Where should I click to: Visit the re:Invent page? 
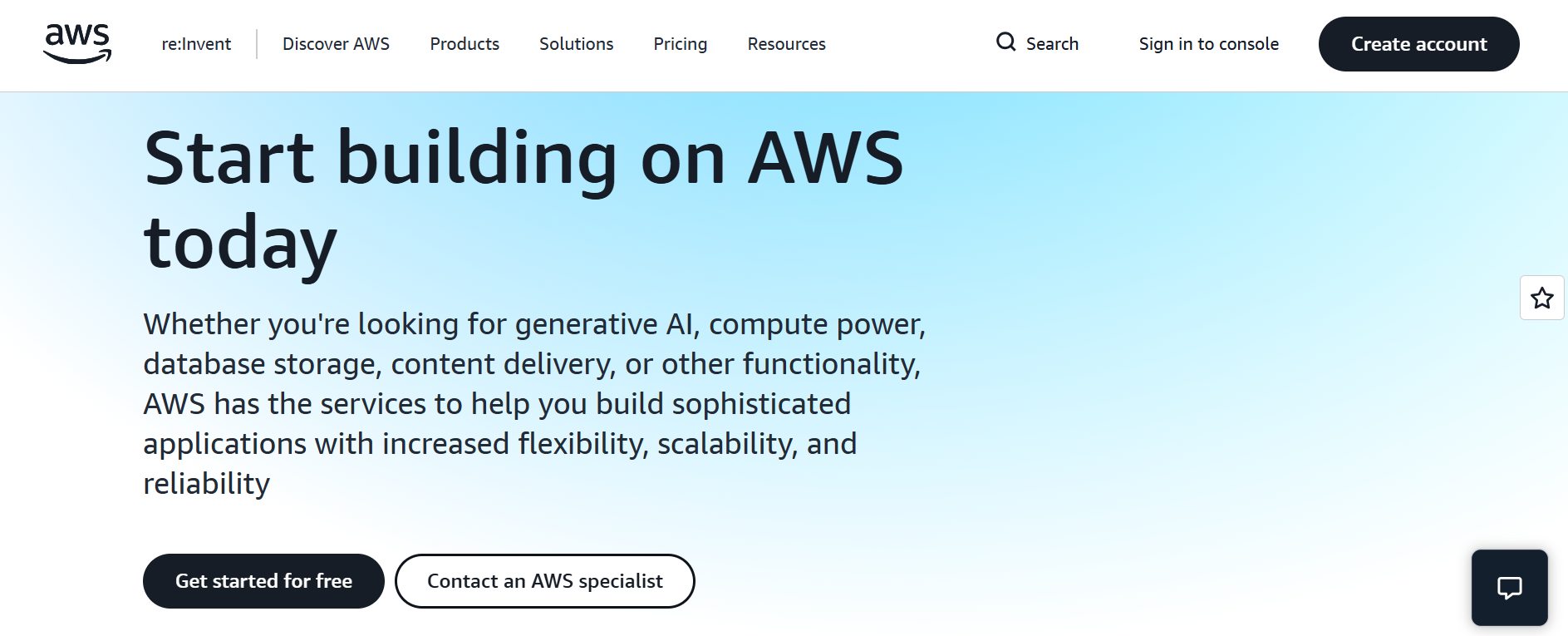pyautogui.click(x=195, y=44)
